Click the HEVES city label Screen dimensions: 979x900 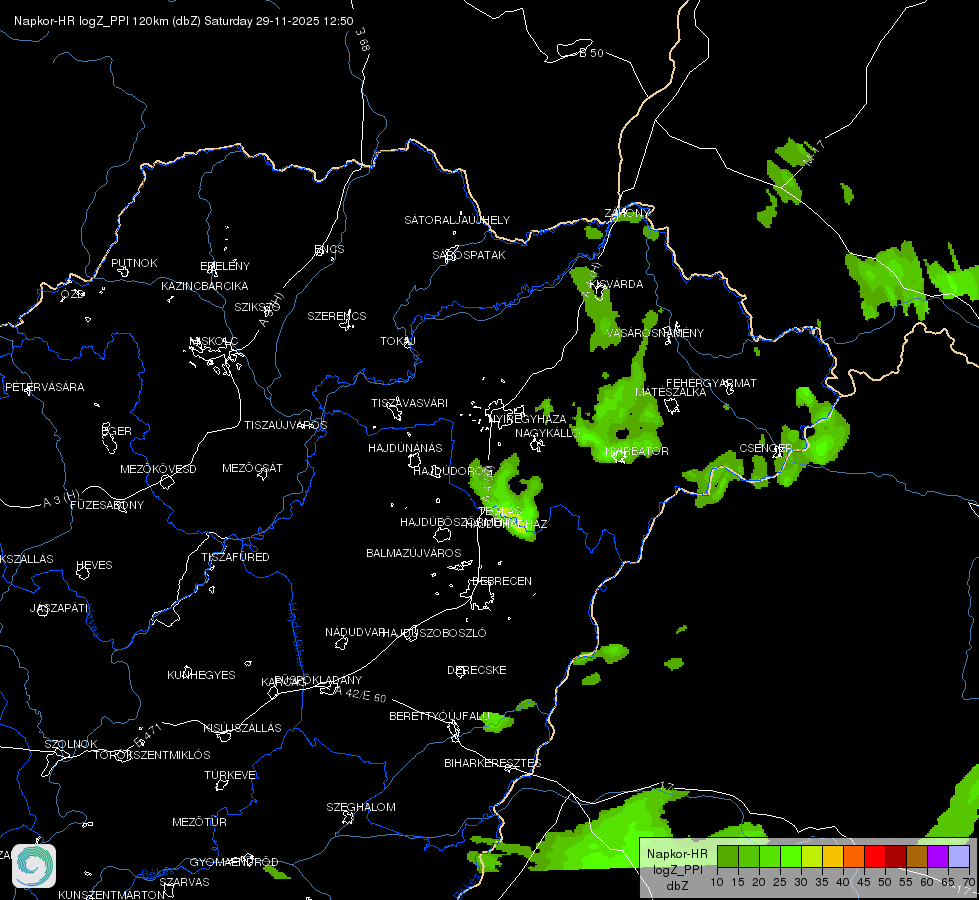(x=94, y=565)
